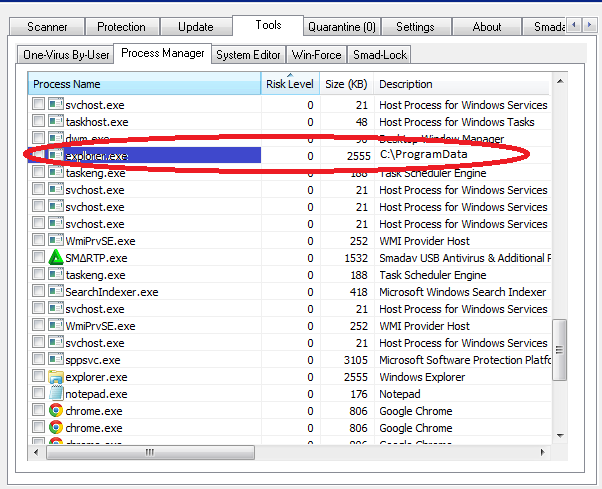Click the 'Host Process for Windows Tasks' description

(x=457, y=122)
